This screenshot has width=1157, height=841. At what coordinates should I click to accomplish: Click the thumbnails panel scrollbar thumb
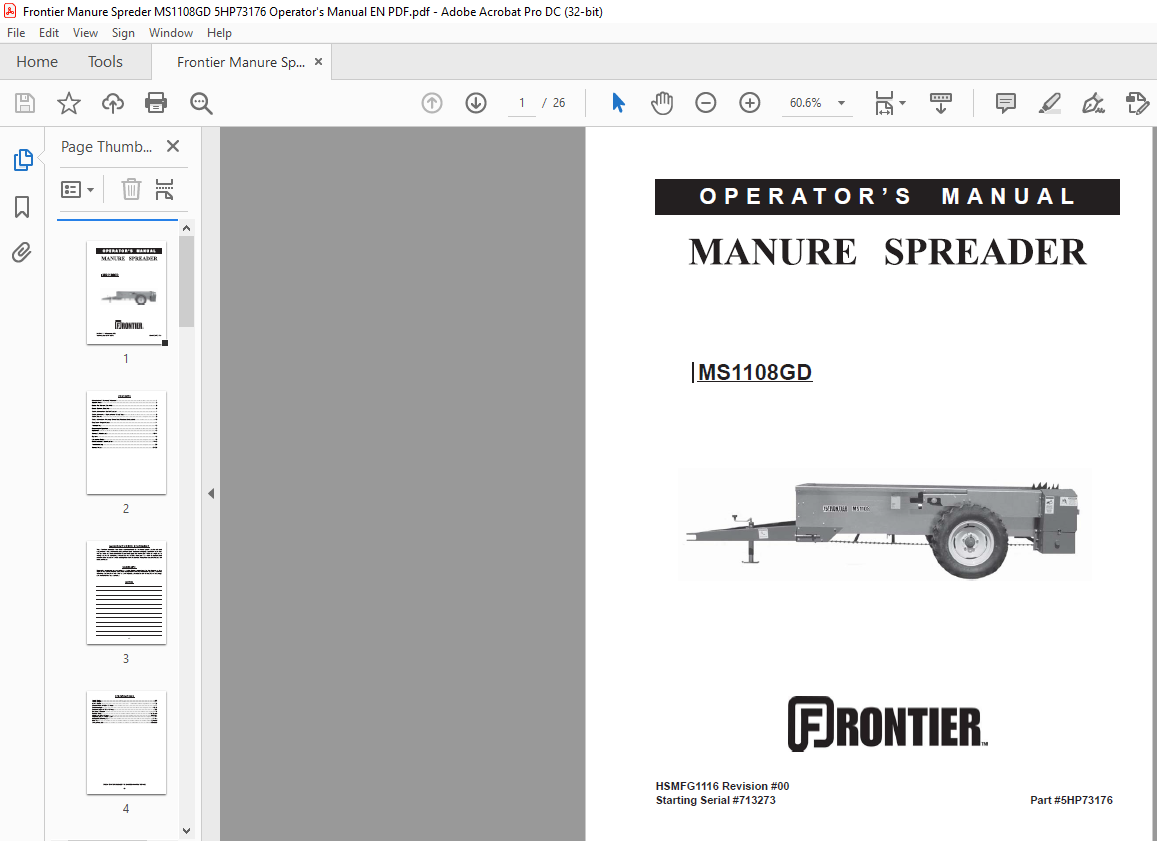tap(186, 281)
